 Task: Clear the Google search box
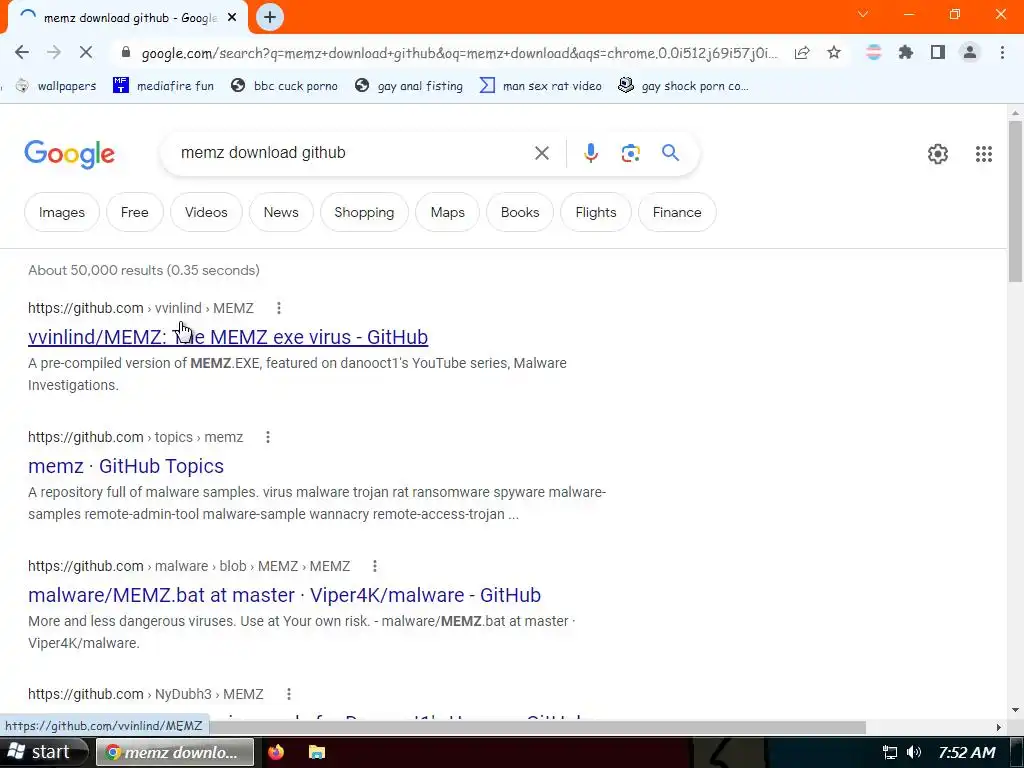click(541, 153)
